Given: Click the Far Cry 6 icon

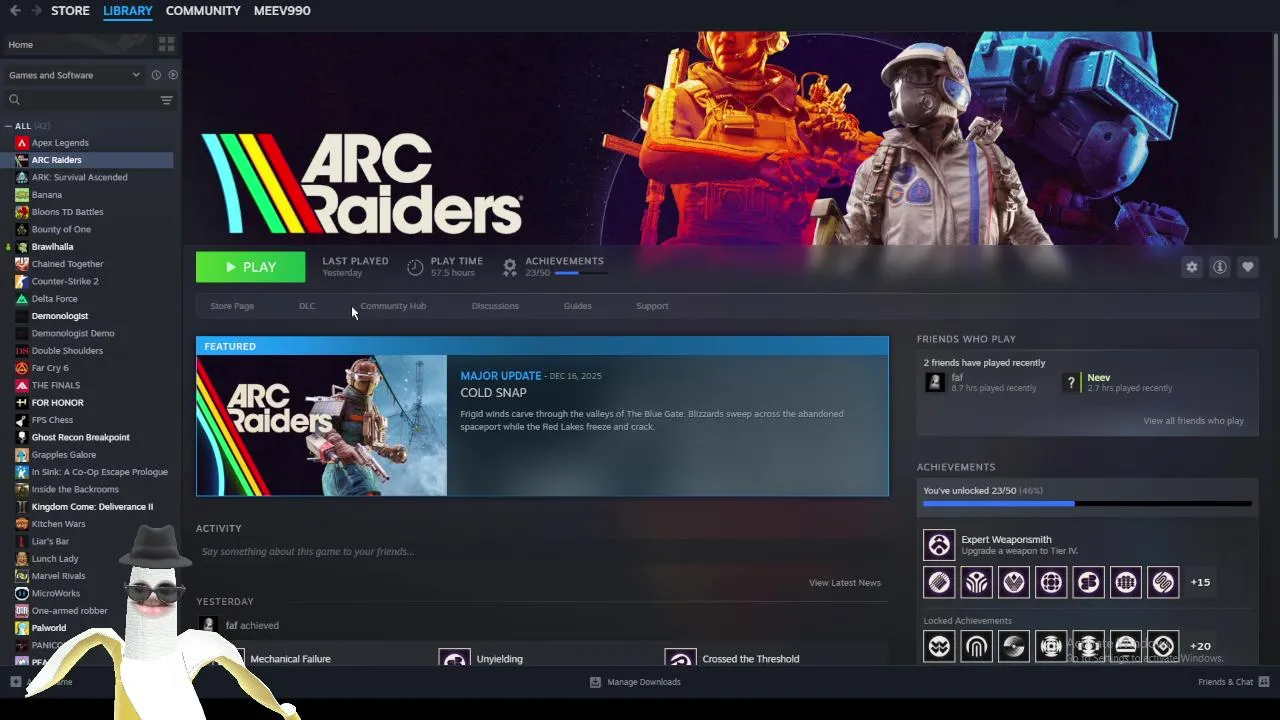Looking at the screenshot, I should click(21, 368).
